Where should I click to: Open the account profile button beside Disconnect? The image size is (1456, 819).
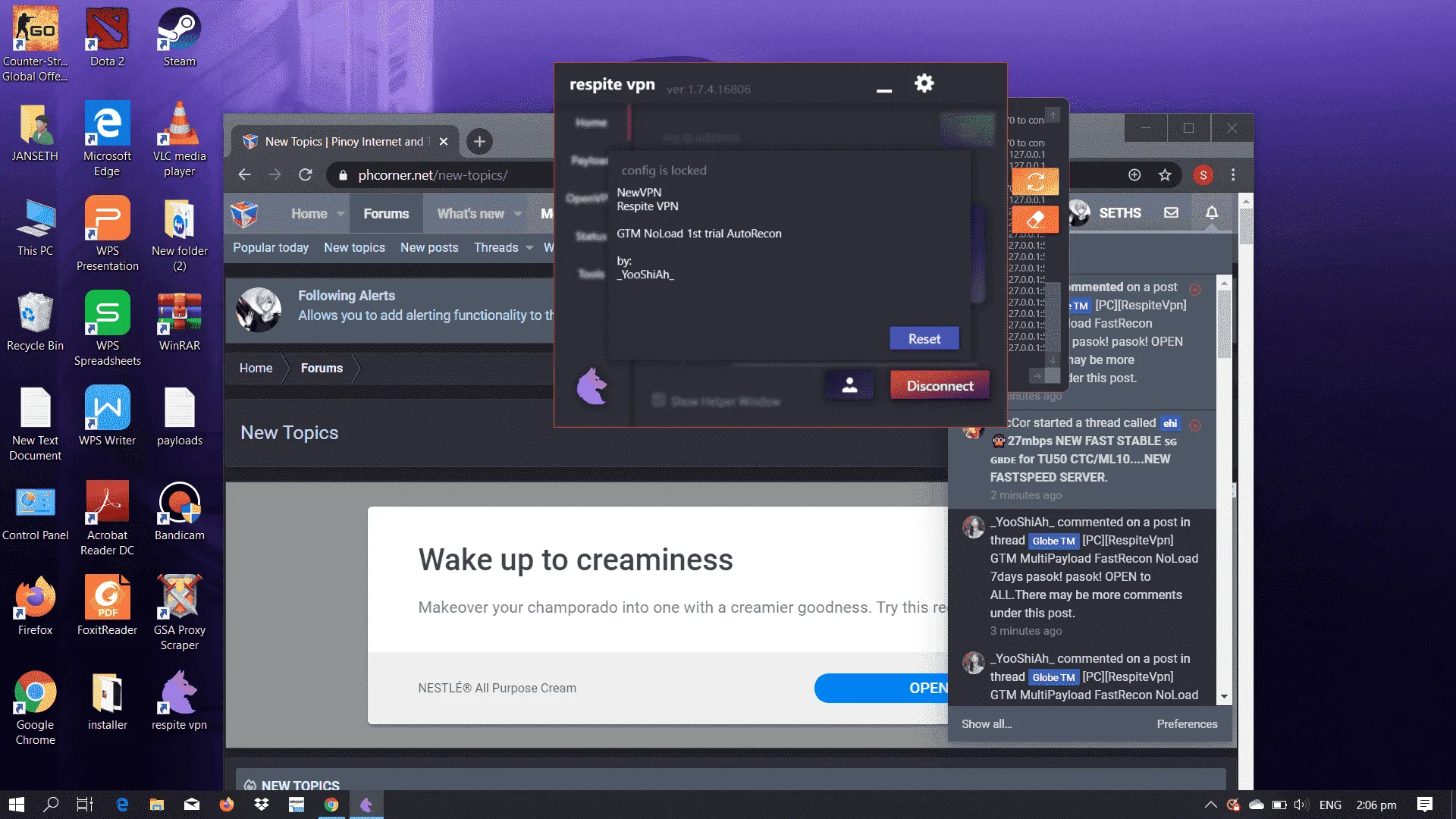coord(849,385)
